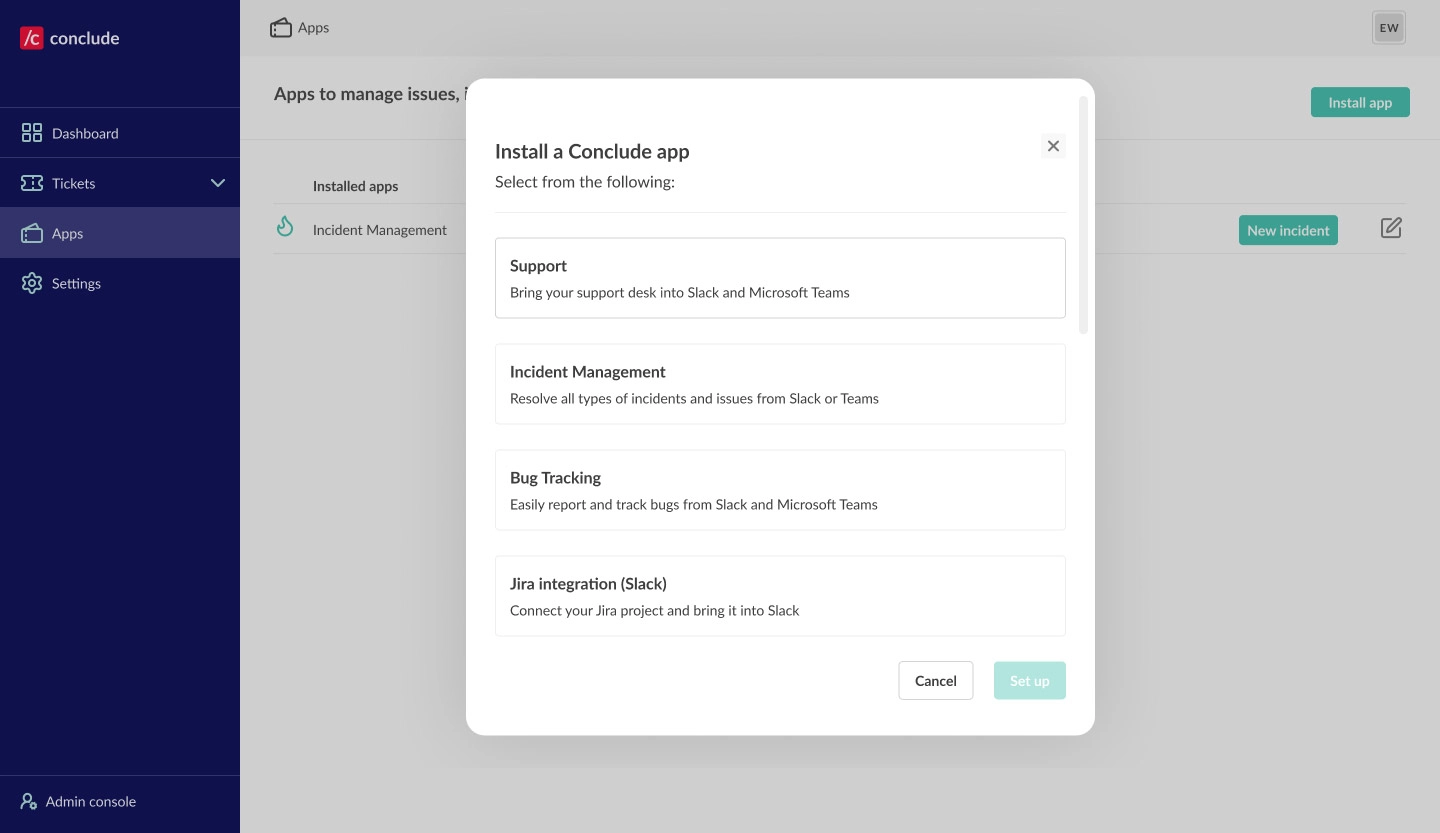Select the Support app option
The image size is (1440, 833).
click(780, 278)
